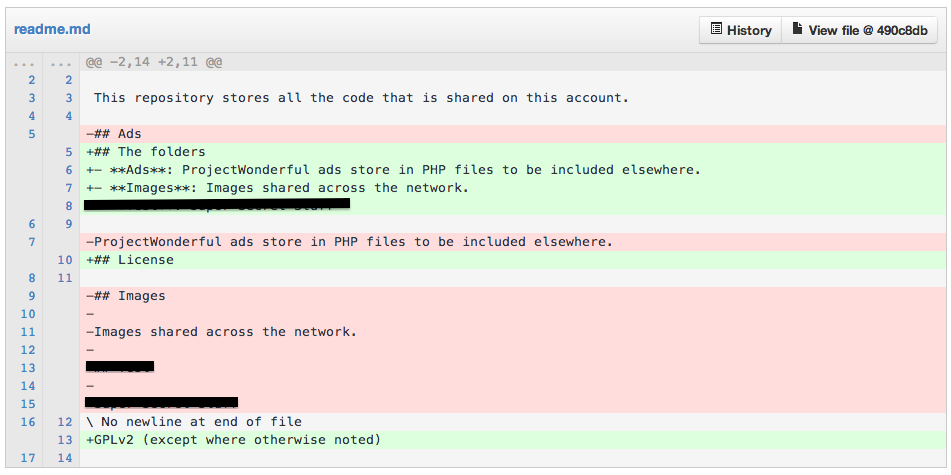Select new line number 10 beside "+## License"
Image resolution: width=951 pixels, height=475 pixels.
(x=65, y=260)
